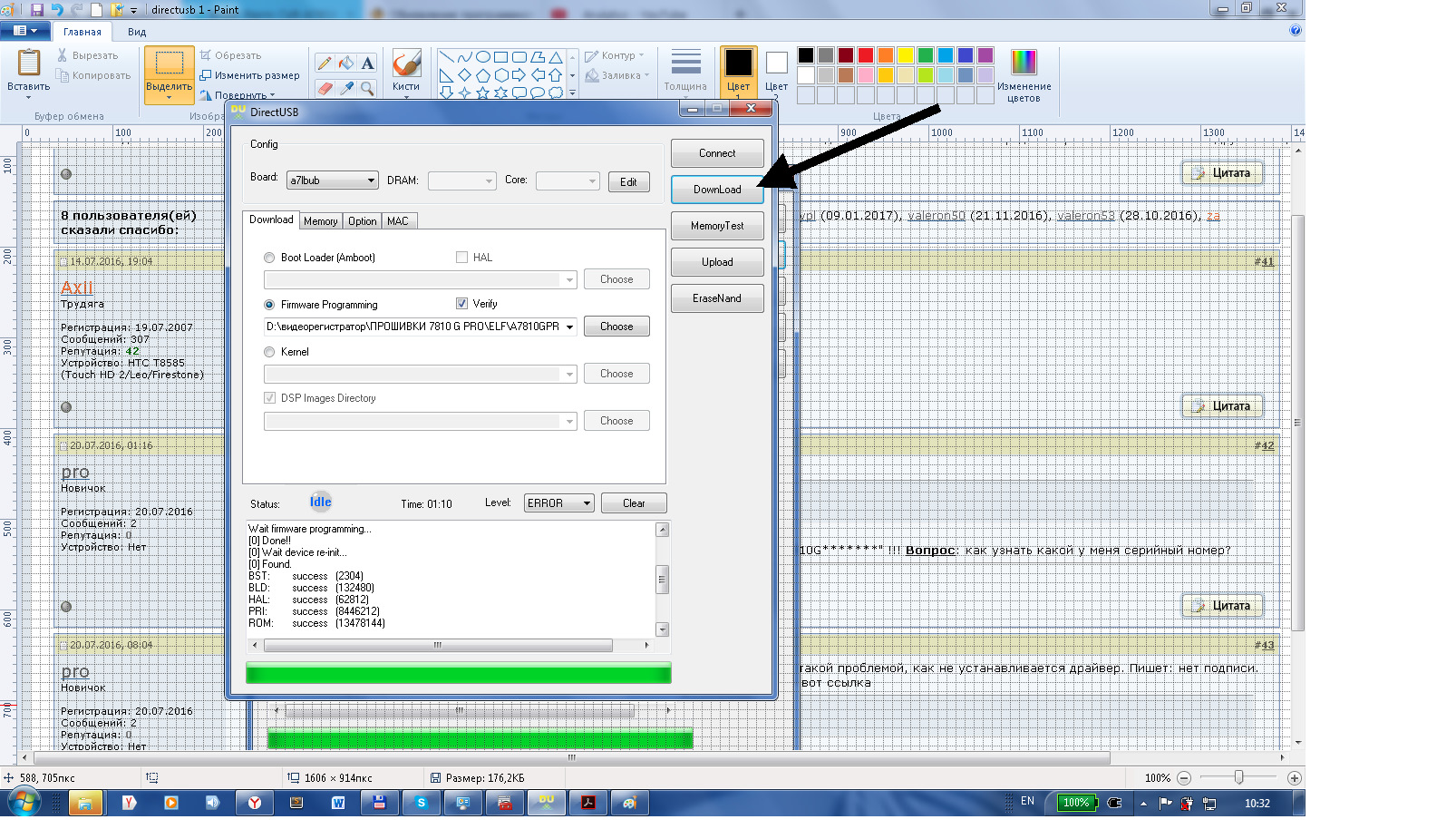The image size is (1456, 829).
Task: Open the Windows Start menu
Action: tap(24, 803)
